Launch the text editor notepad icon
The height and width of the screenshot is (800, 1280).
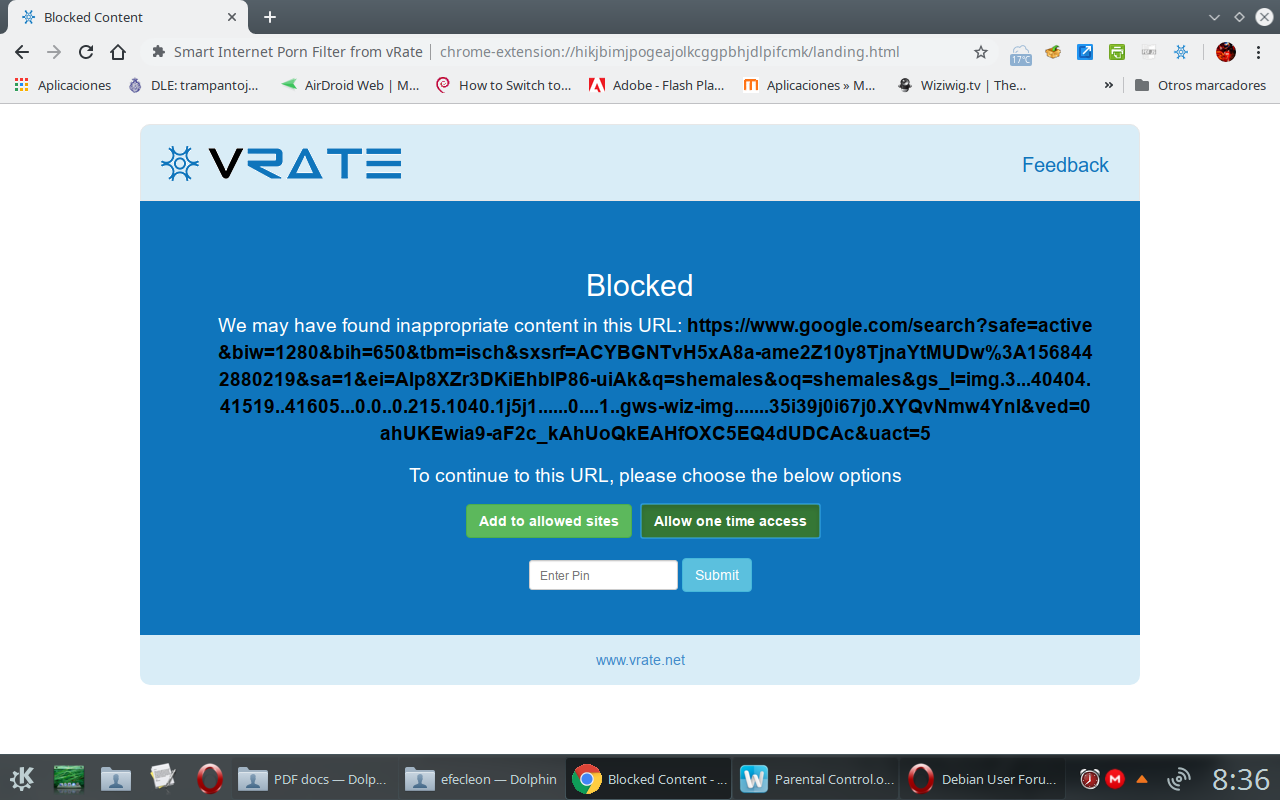[163, 778]
